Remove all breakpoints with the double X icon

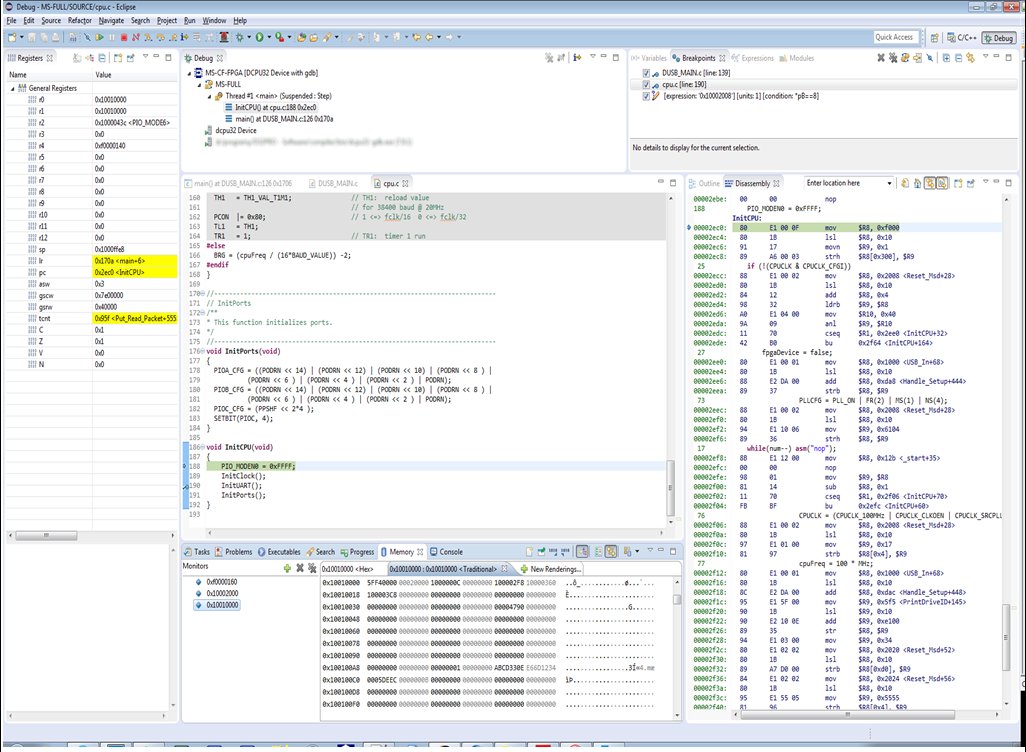tap(893, 58)
